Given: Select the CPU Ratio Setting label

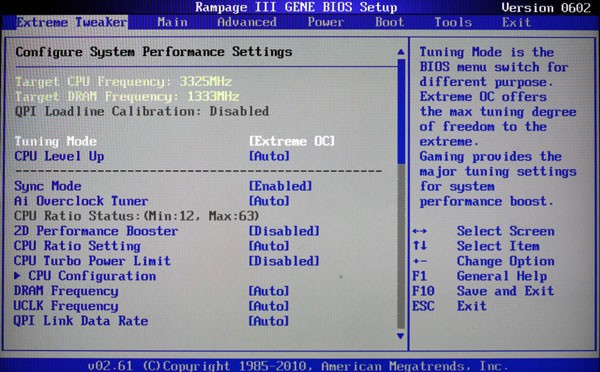Looking at the screenshot, I should coord(78,246).
